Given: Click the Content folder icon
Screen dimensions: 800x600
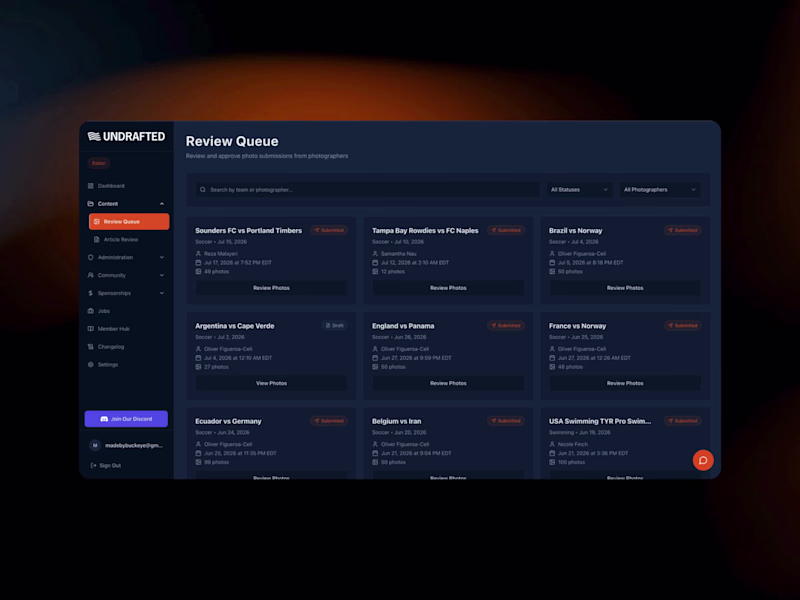Looking at the screenshot, I should pyautogui.click(x=91, y=204).
